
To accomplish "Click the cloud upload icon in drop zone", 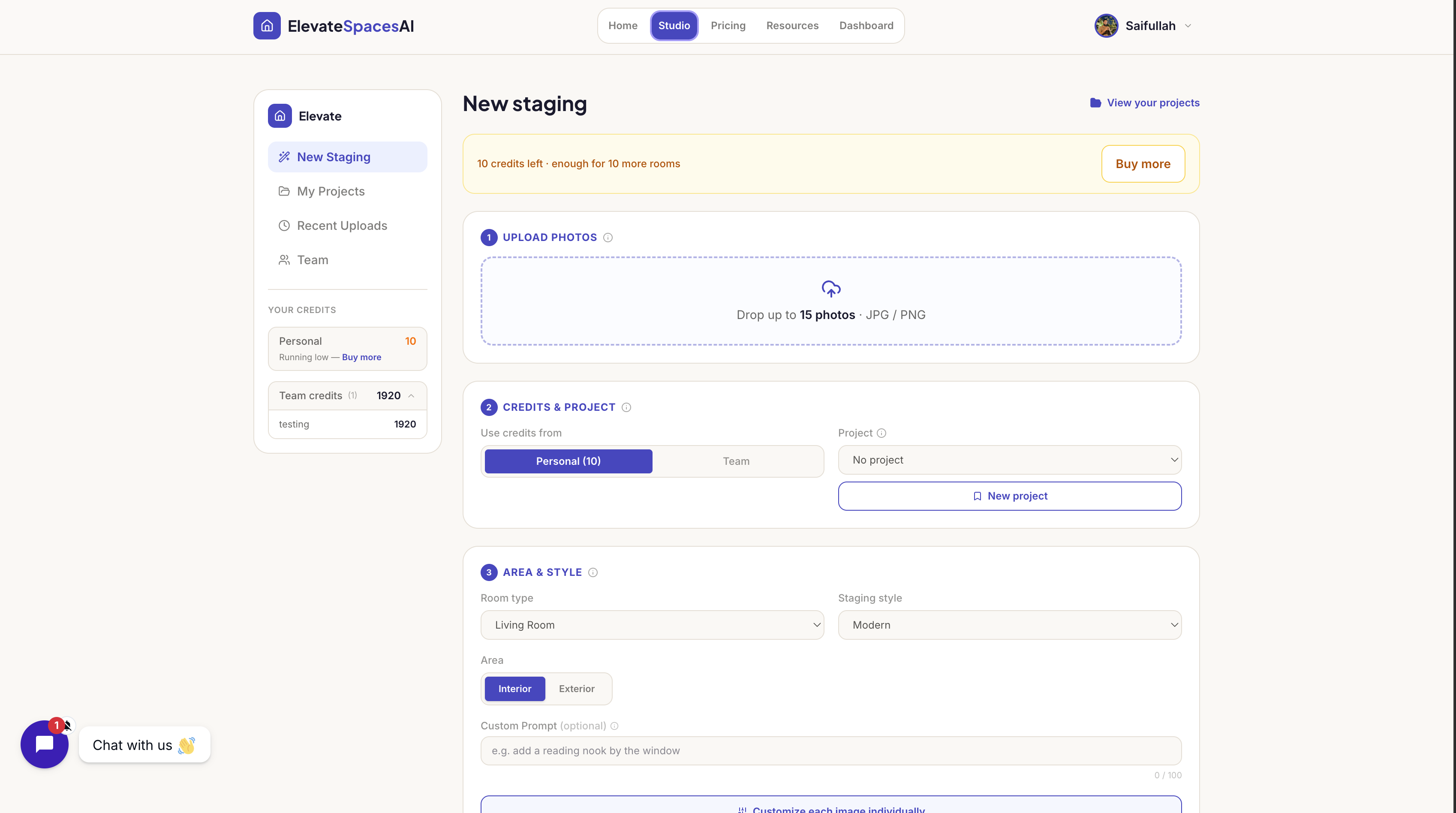I will (831, 289).
